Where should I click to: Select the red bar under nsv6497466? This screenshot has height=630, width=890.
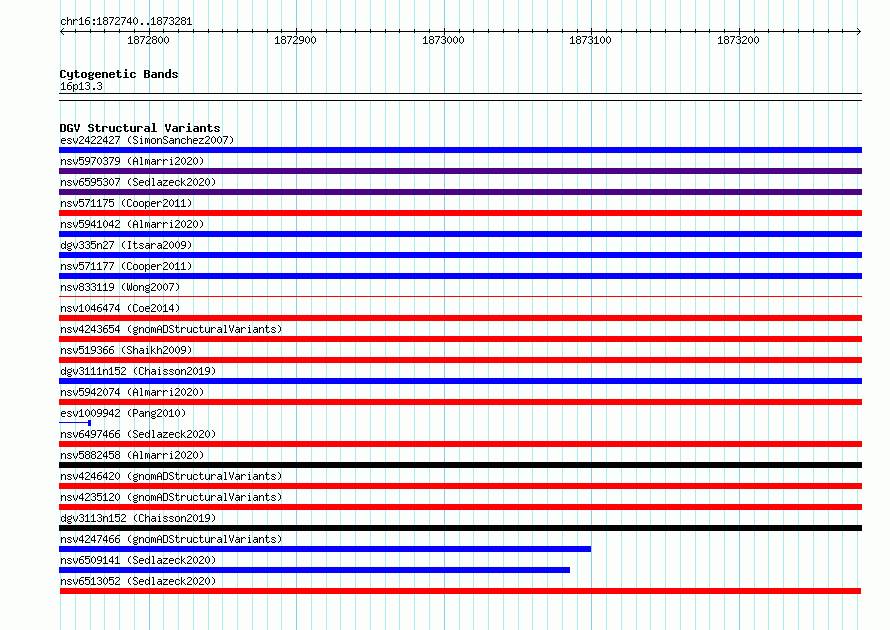click(460, 444)
